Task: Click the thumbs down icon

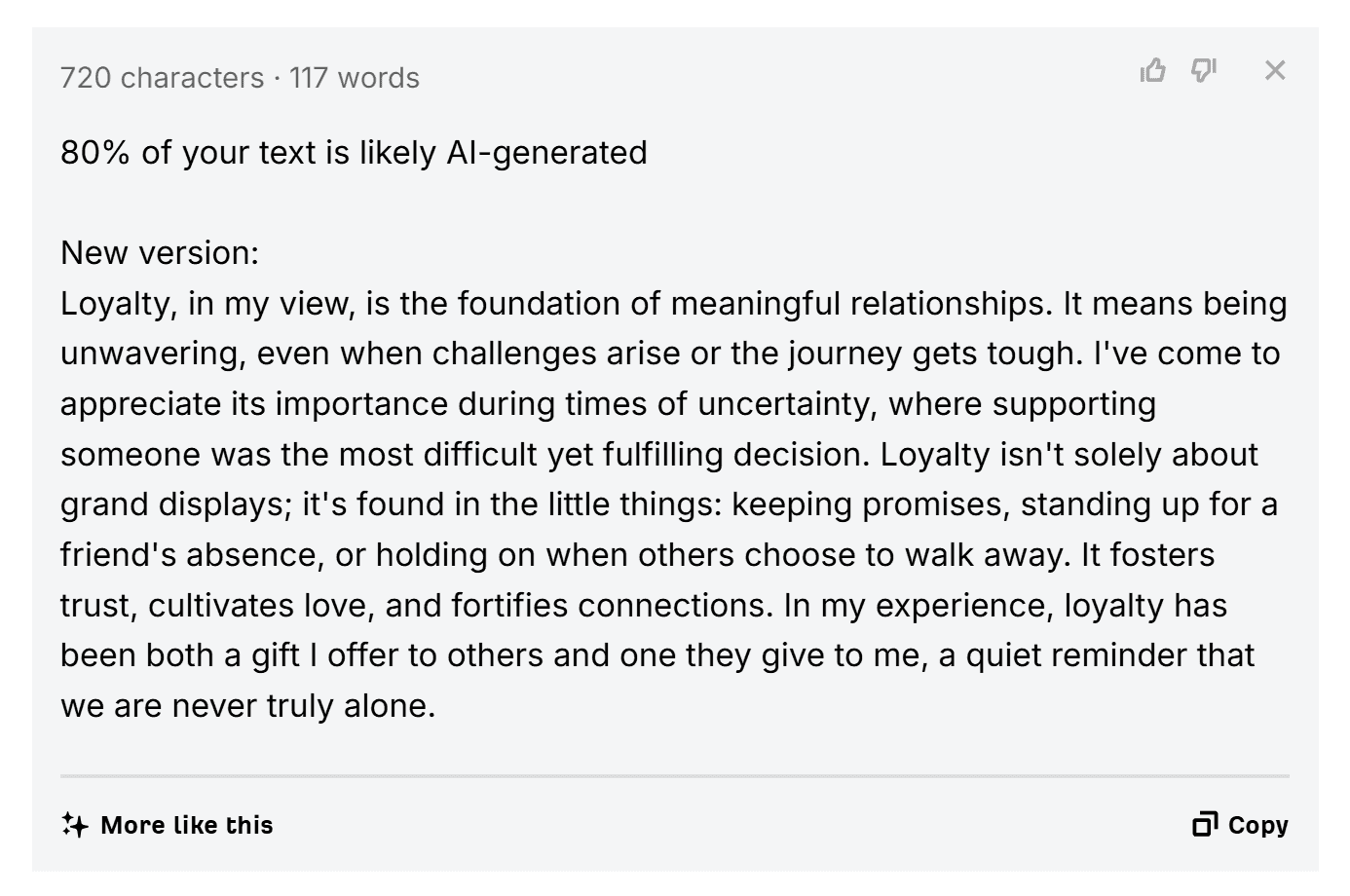Action: tap(1204, 70)
